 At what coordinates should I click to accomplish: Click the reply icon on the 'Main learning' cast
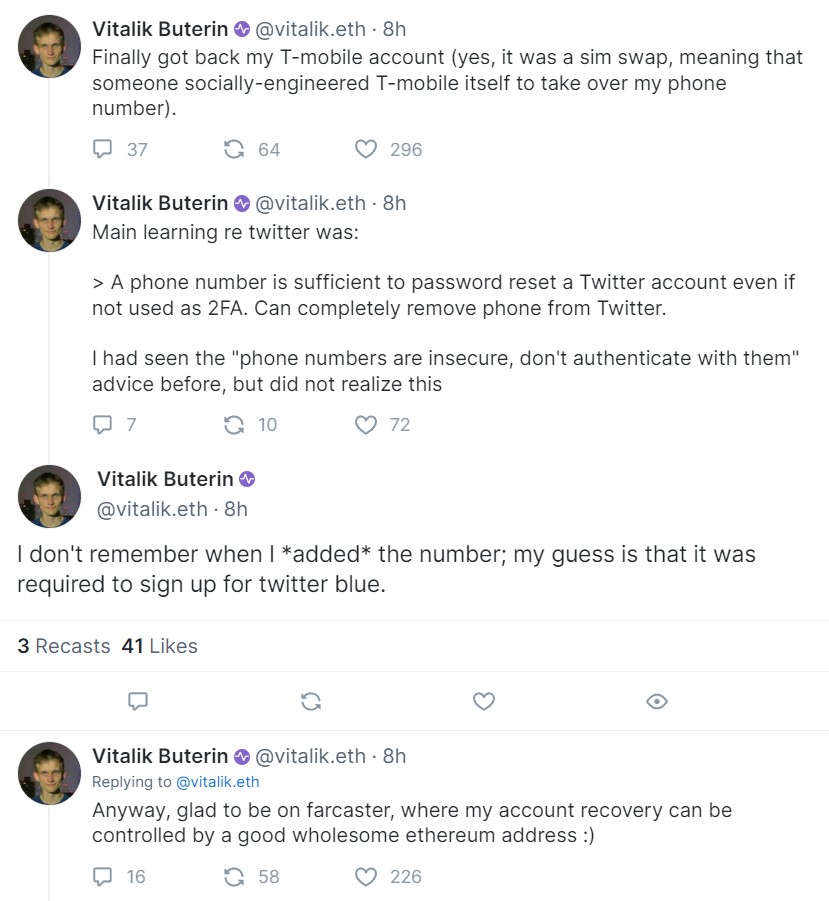coord(104,424)
